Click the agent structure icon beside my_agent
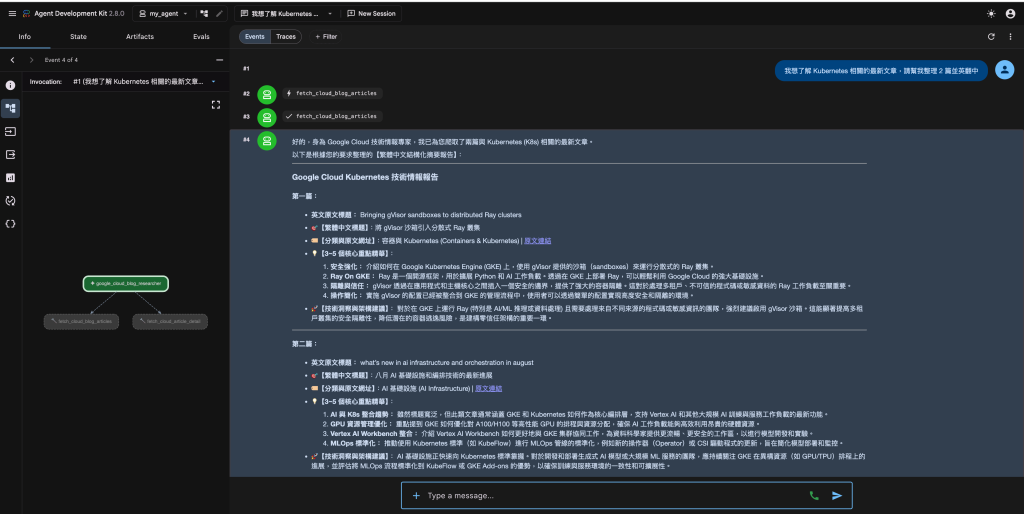The height and width of the screenshot is (514, 1024). (x=204, y=14)
